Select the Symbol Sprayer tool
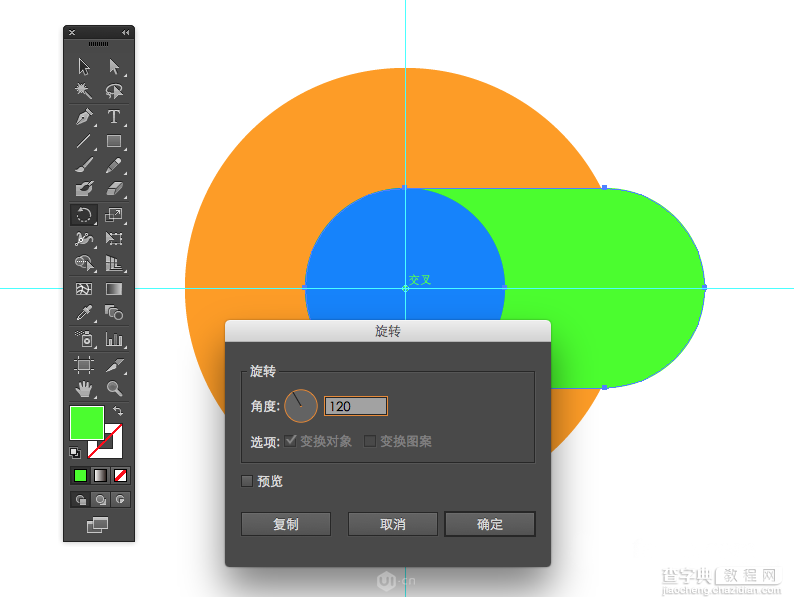Image resolution: width=794 pixels, height=597 pixels. (x=84, y=339)
